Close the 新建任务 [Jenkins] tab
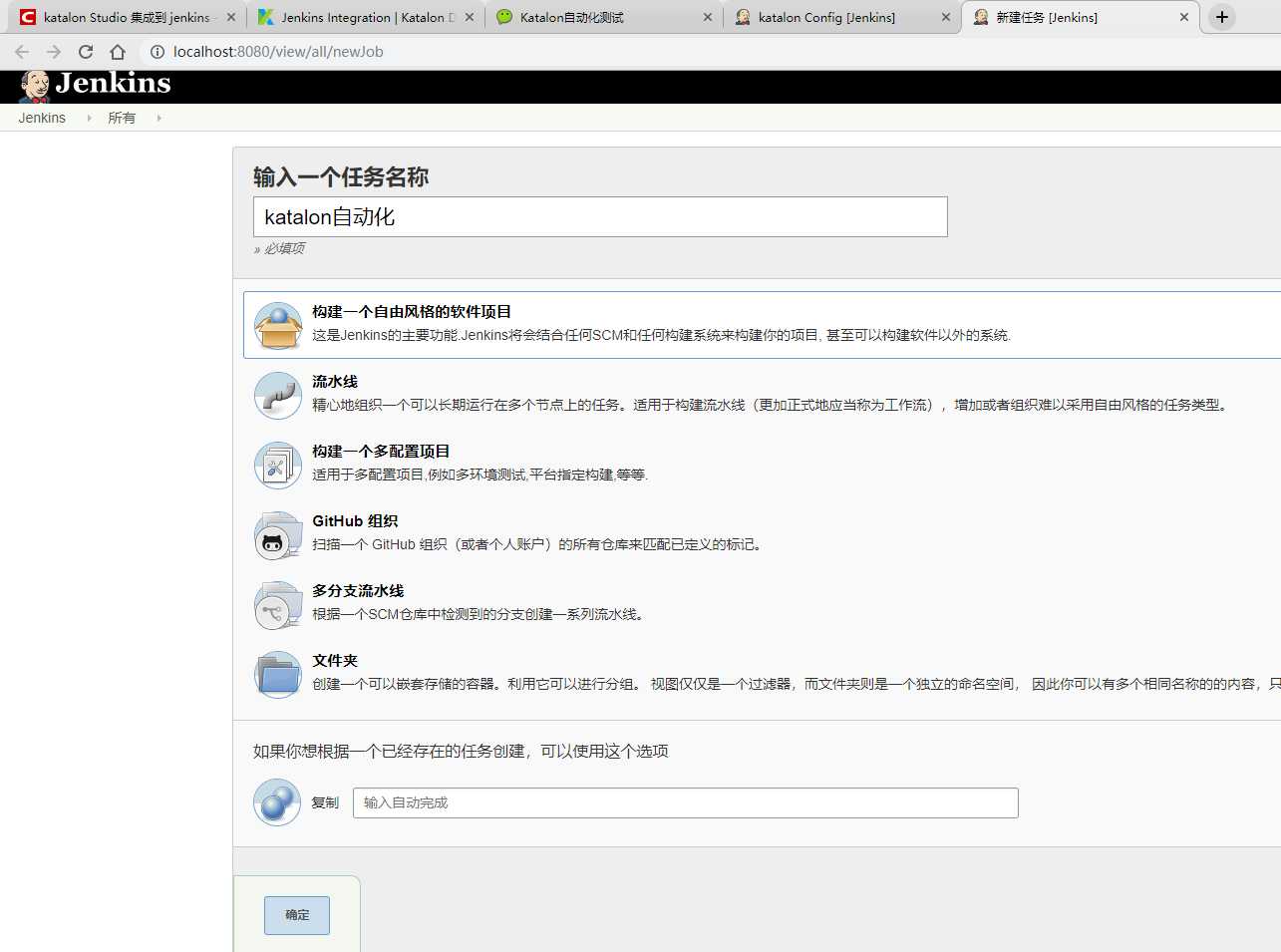The image size is (1281, 952). (1184, 17)
